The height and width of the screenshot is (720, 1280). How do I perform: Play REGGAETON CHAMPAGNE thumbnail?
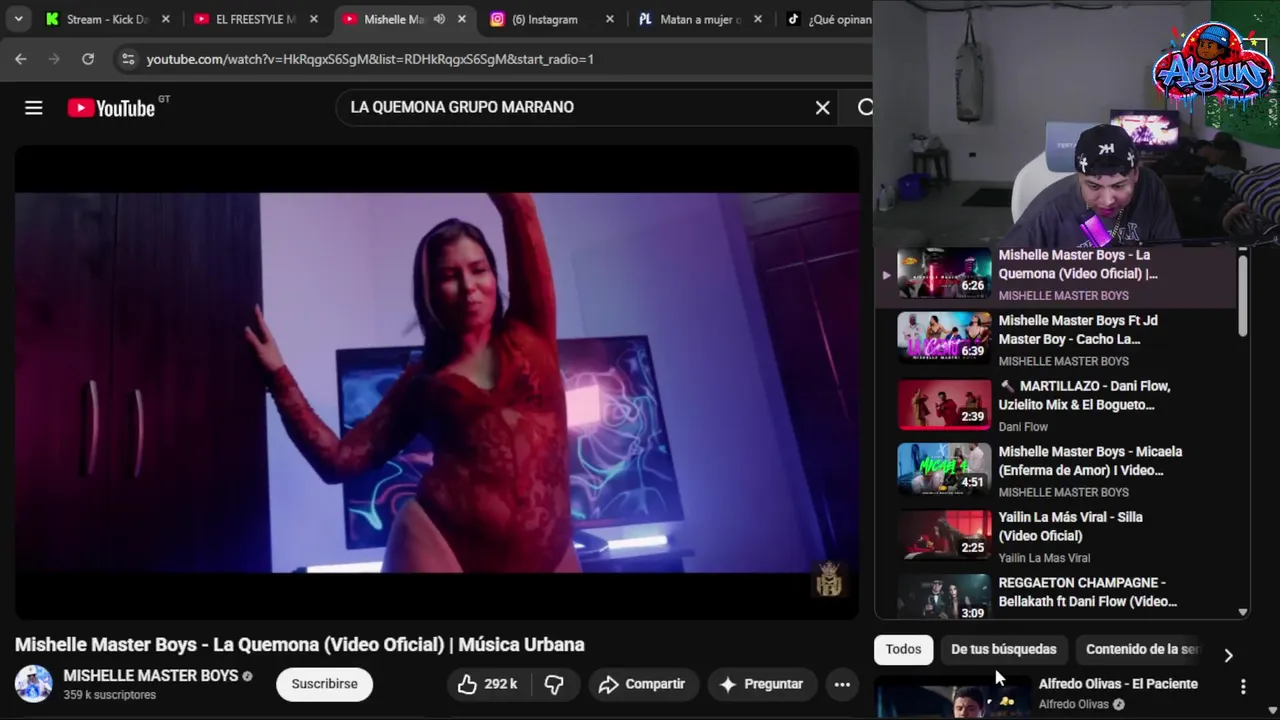point(944,598)
